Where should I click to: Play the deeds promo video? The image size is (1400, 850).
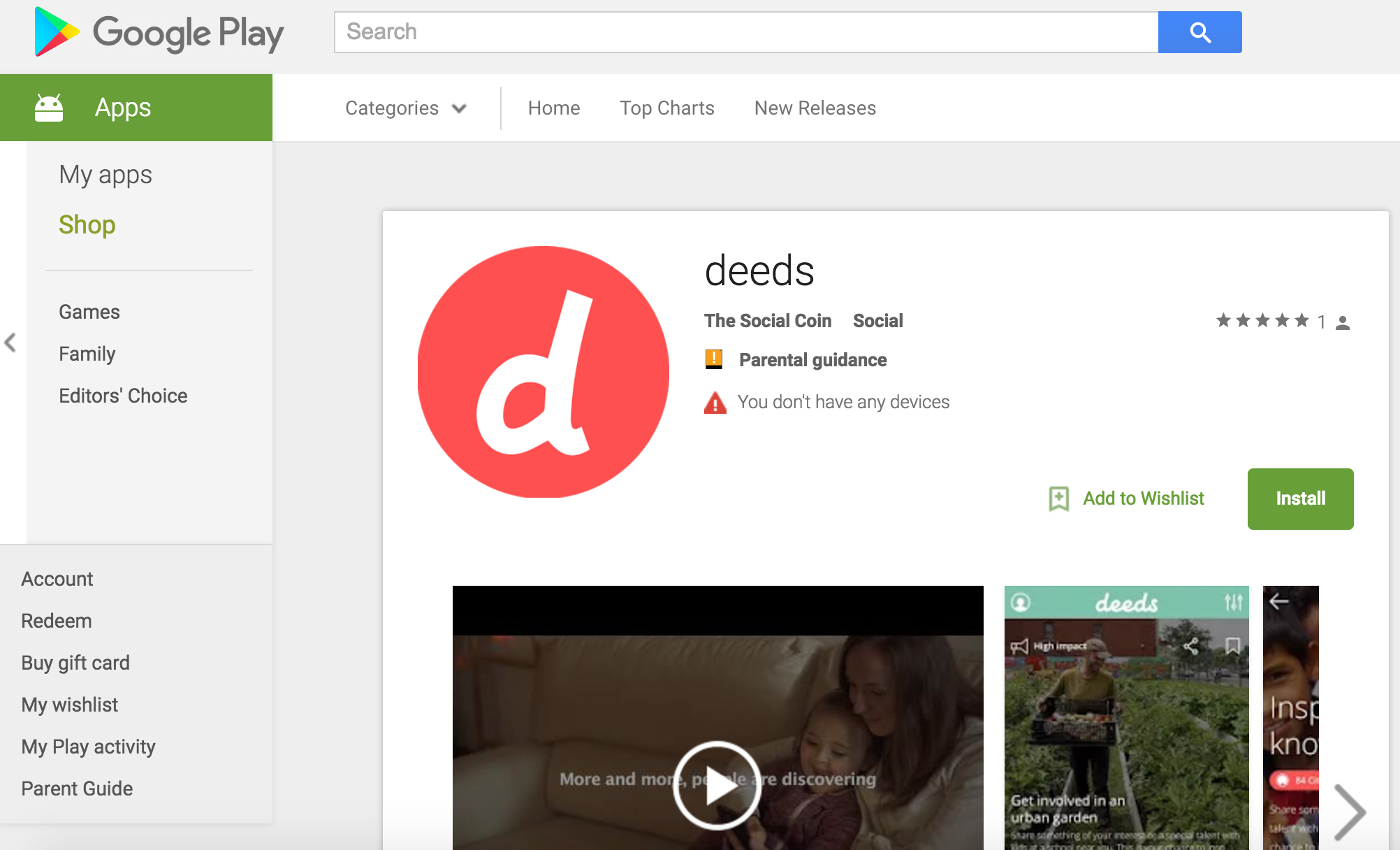coord(717,784)
